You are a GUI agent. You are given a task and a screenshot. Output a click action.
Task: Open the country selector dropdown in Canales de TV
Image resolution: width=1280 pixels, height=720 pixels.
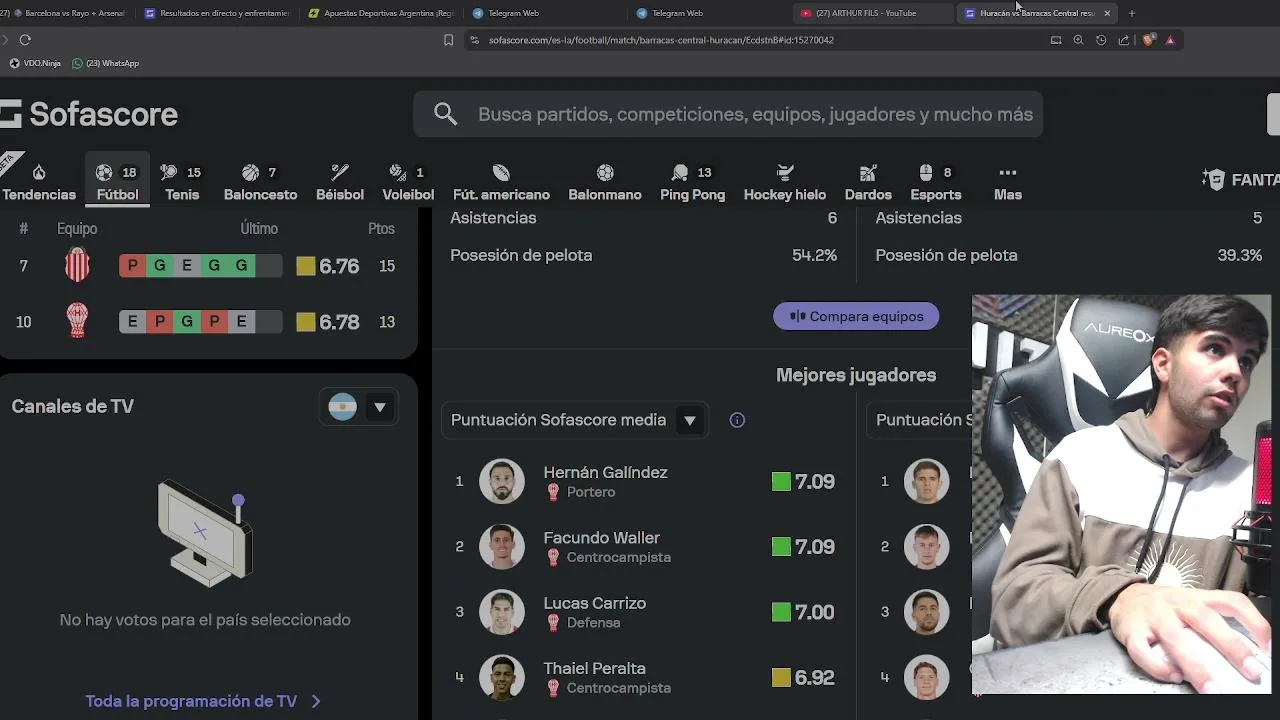(360, 407)
